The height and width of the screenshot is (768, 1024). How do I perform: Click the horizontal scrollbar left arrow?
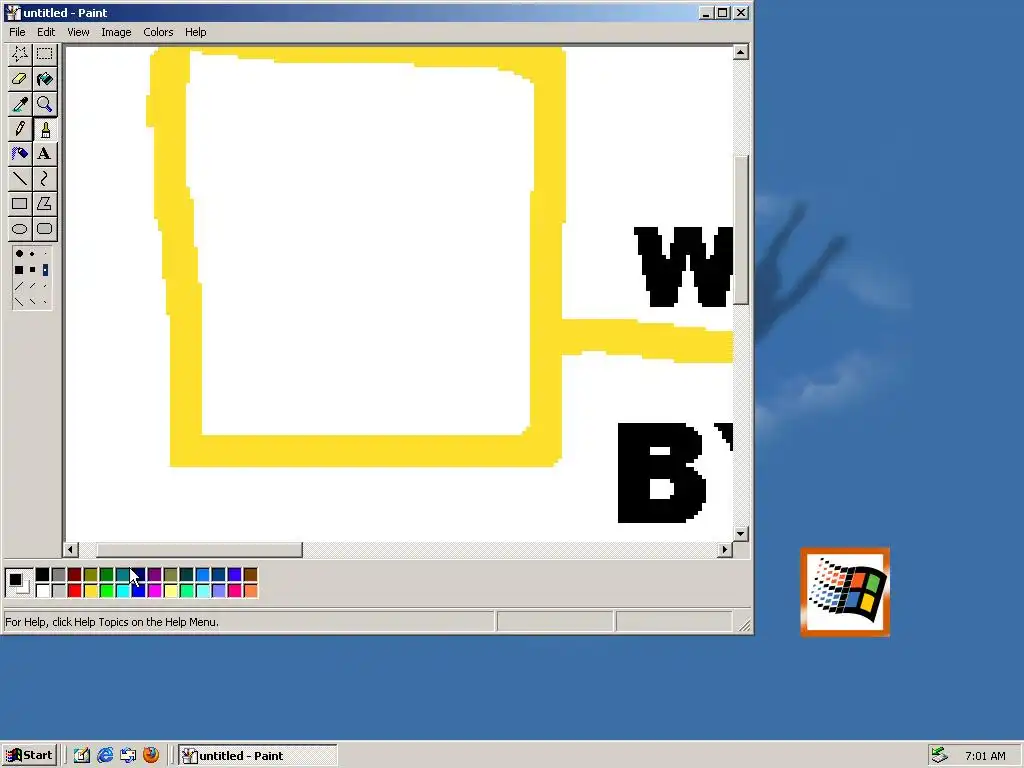(x=71, y=550)
